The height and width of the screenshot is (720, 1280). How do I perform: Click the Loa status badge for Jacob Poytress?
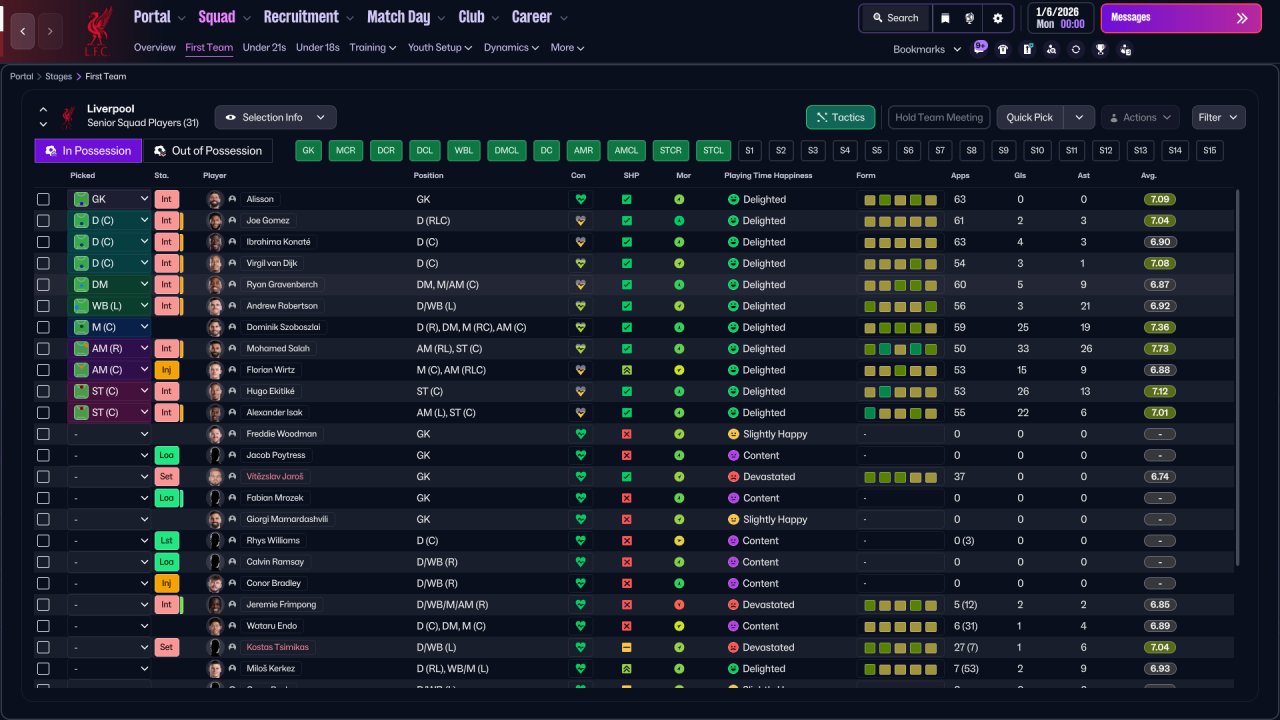pyautogui.click(x=166, y=456)
